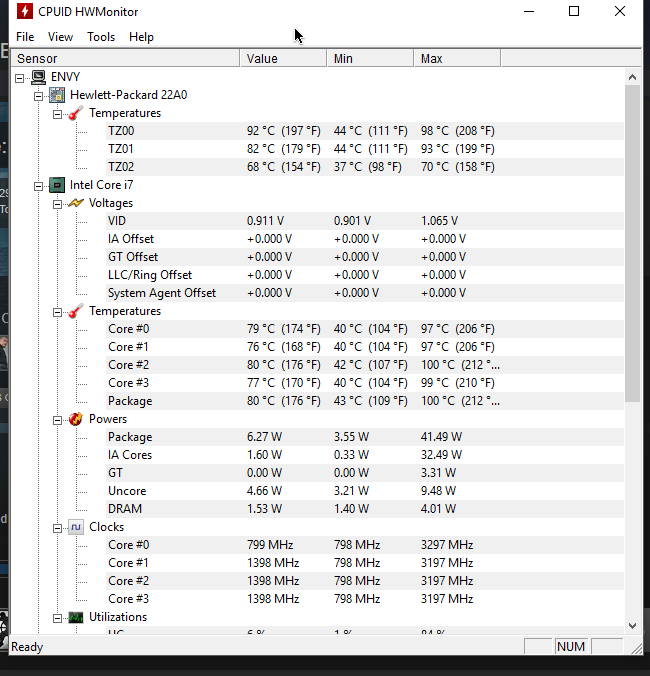Click the Voltages label

tap(111, 203)
